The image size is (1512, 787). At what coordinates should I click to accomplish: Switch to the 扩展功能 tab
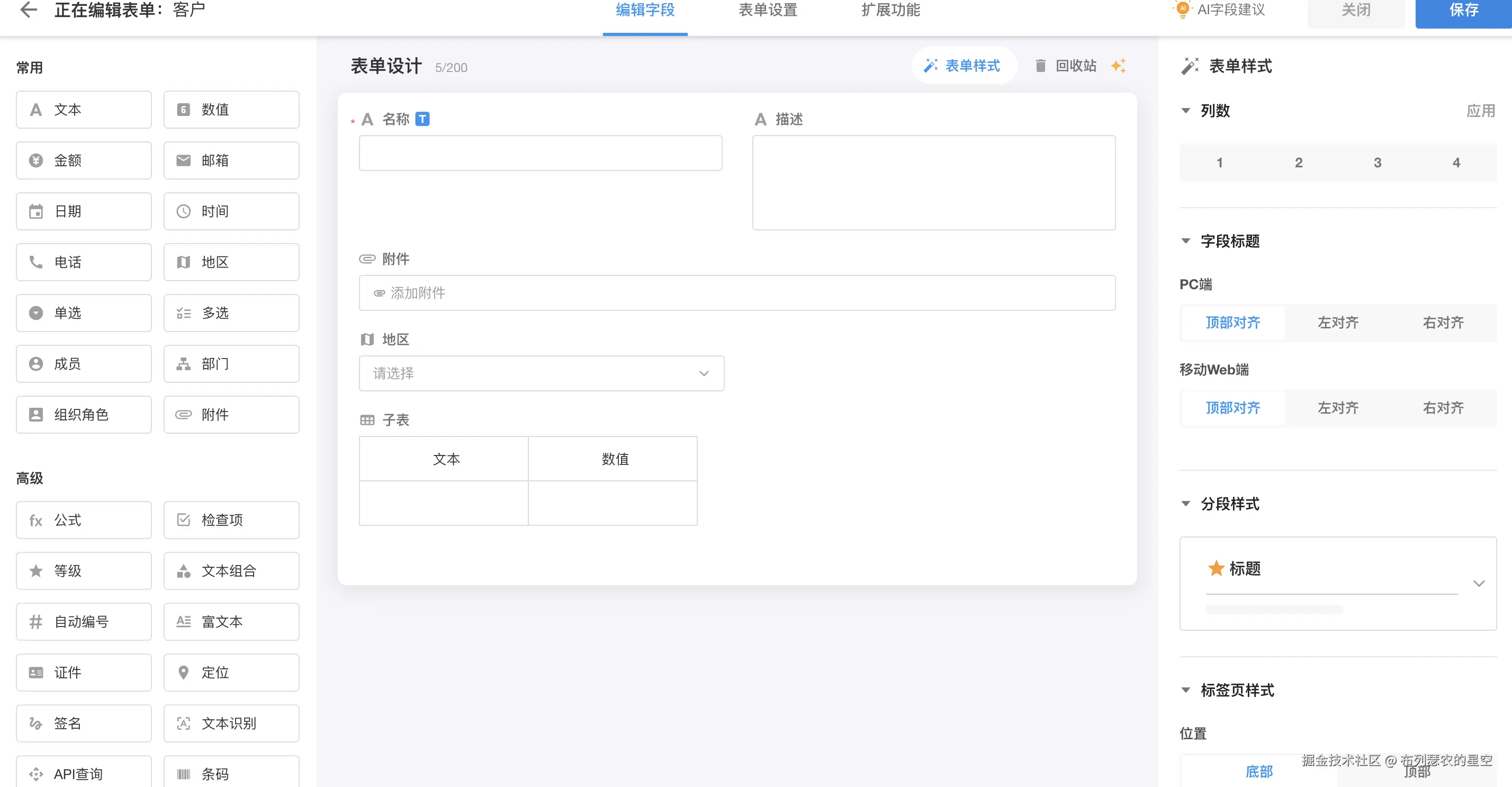coord(890,11)
